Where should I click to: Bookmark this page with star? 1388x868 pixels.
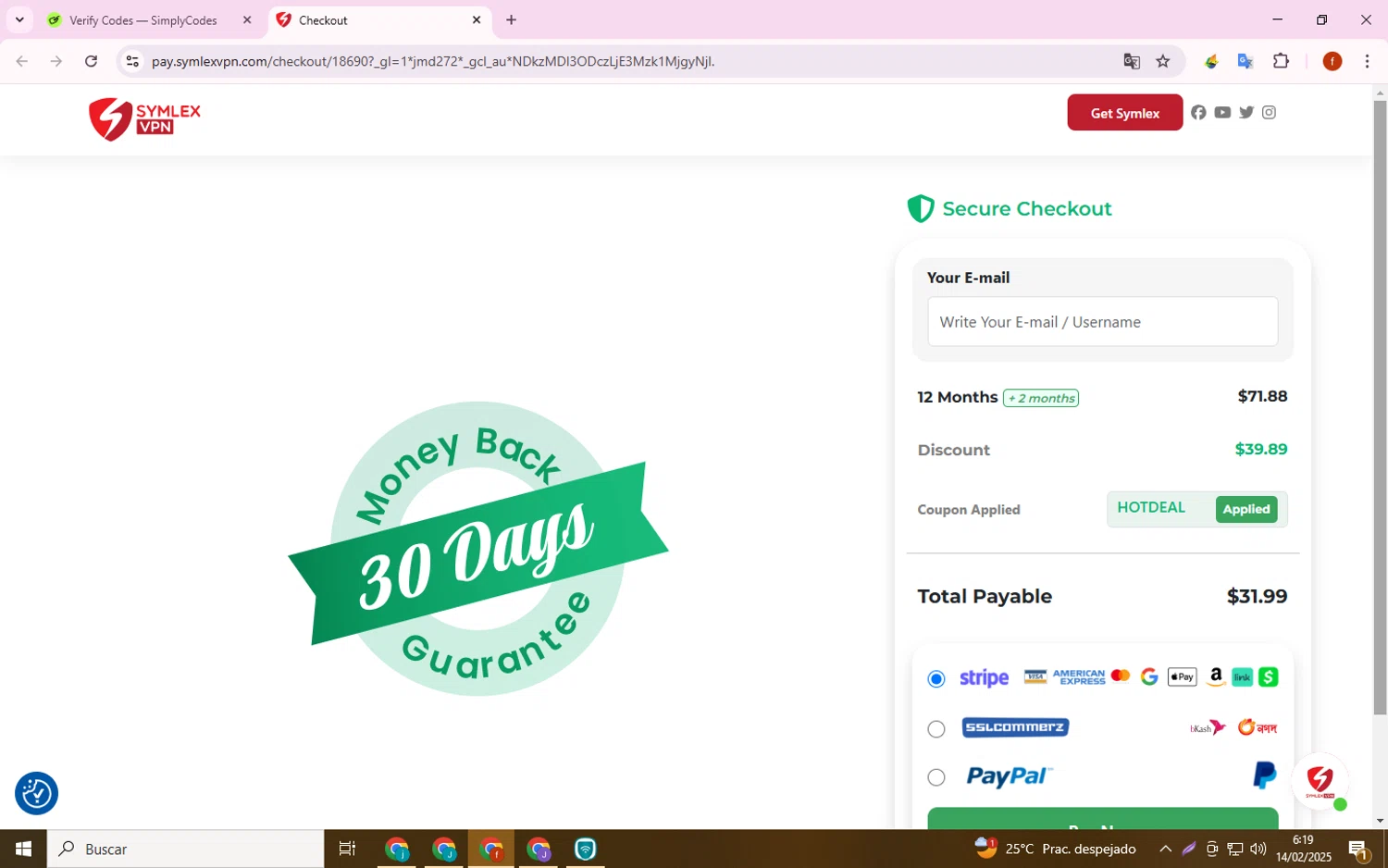1163,61
